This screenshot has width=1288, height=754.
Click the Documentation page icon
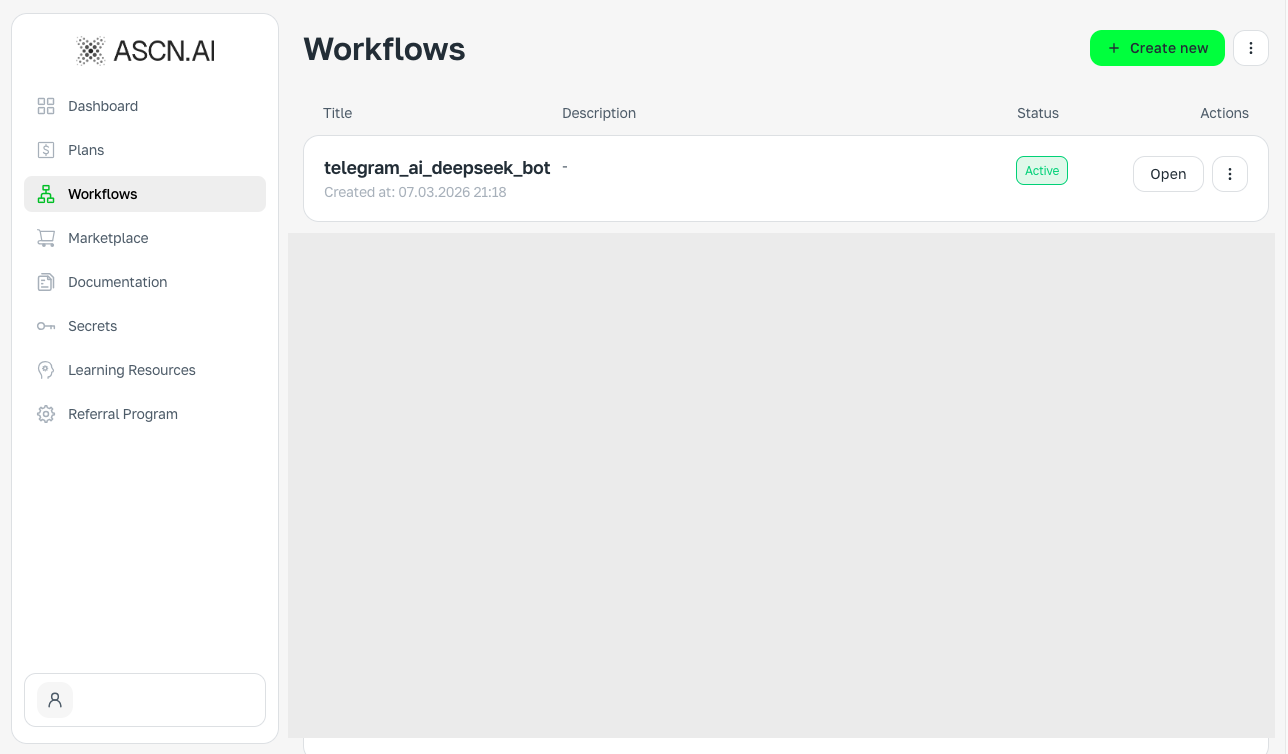46,282
